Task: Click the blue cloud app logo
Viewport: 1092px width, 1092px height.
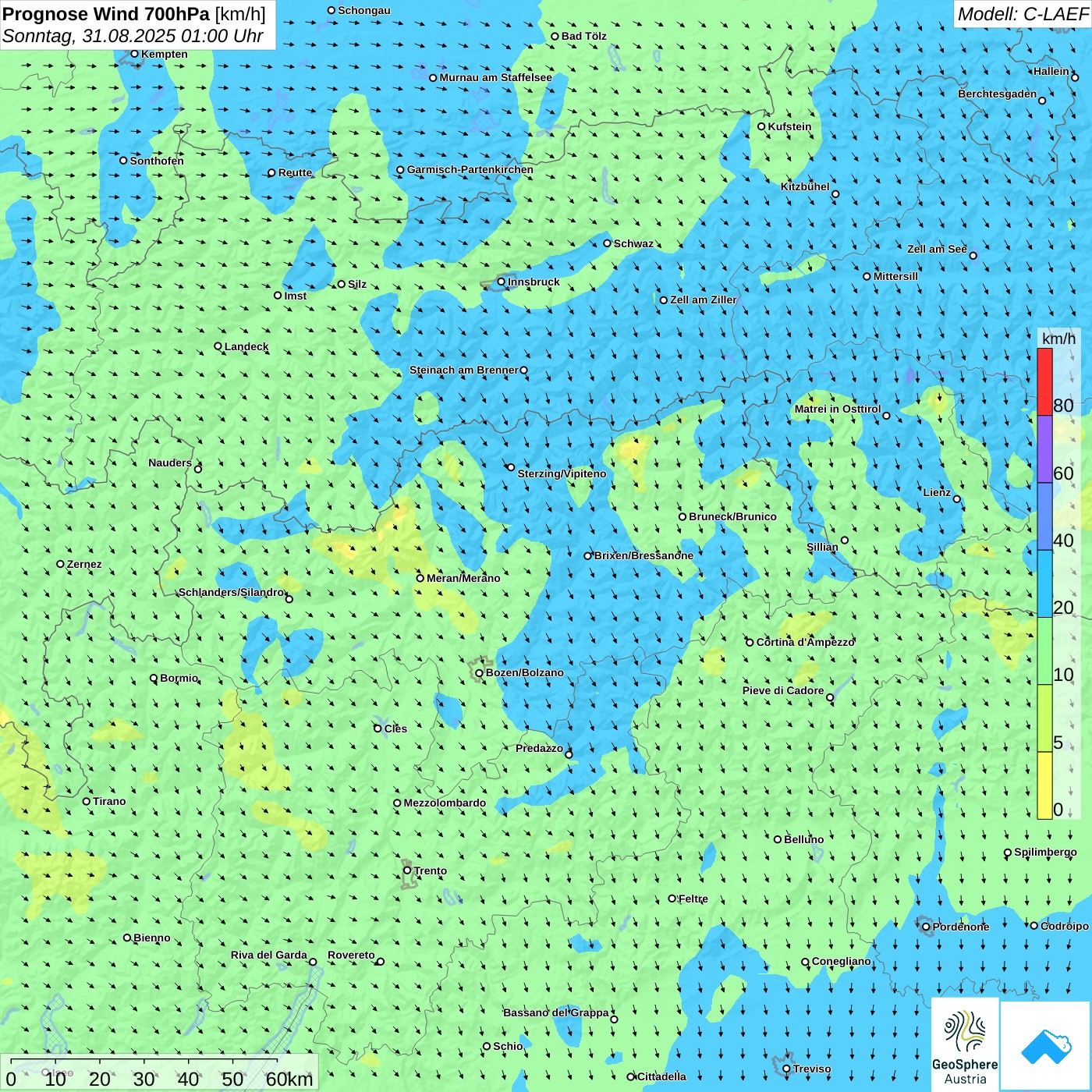Action: click(x=1046, y=1046)
